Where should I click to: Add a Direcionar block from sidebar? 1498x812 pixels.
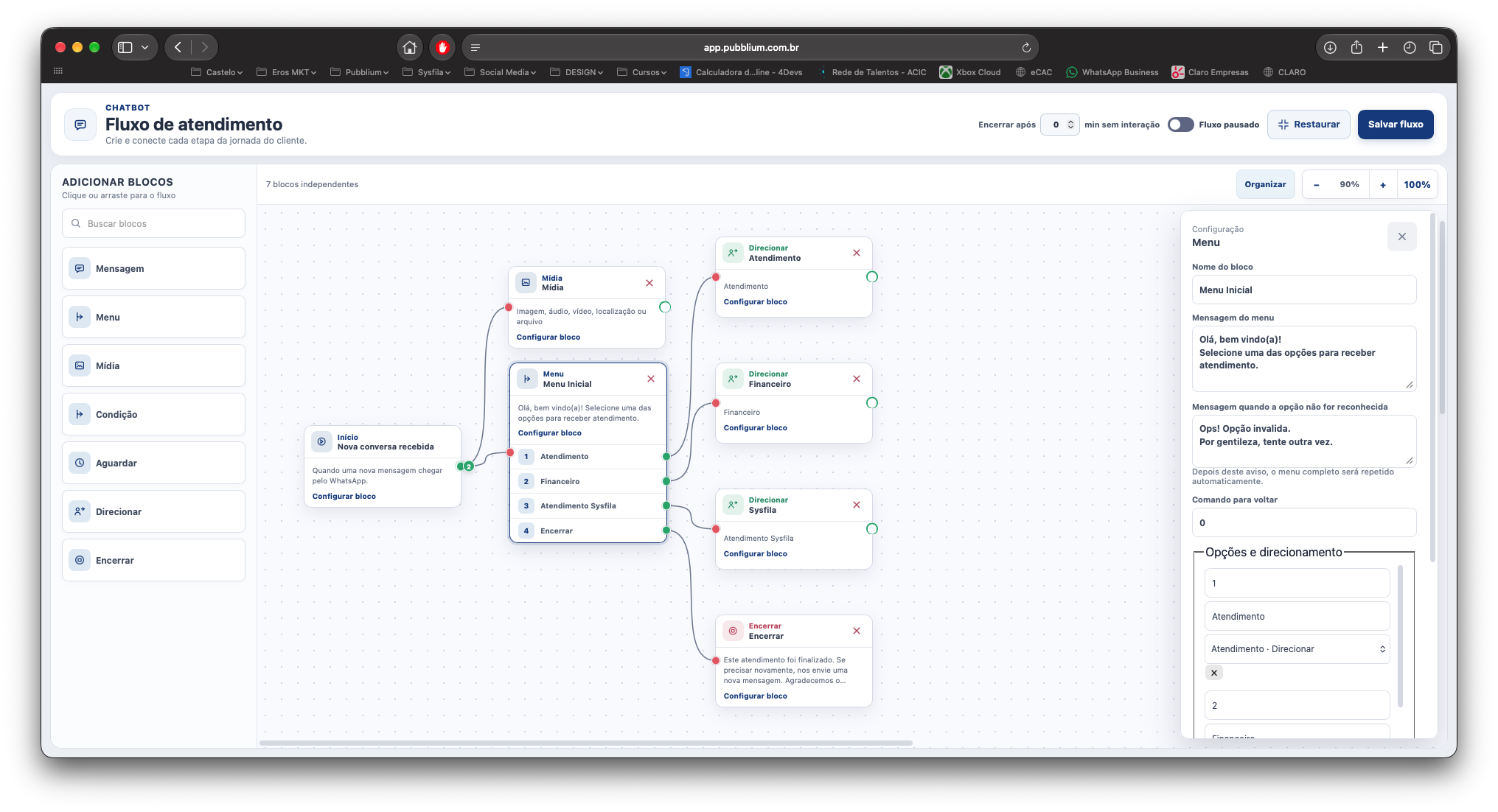point(153,511)
